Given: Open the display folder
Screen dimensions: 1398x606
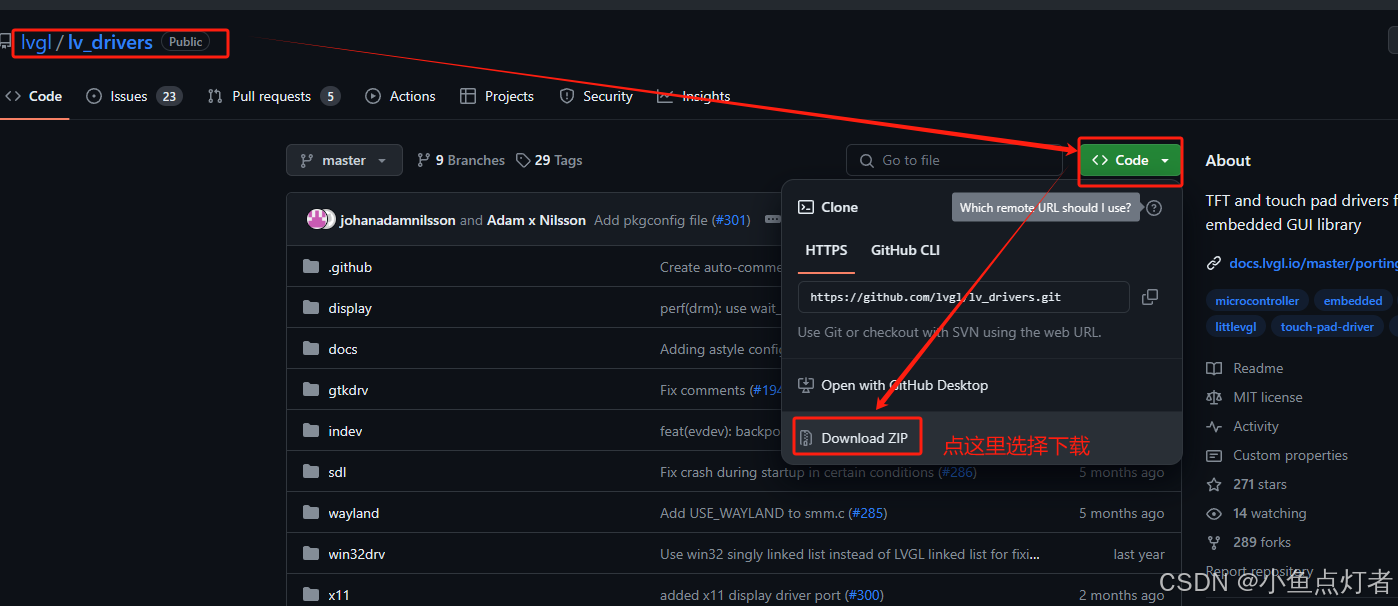Looking at the screenshot, I should [x=350, y=308].
